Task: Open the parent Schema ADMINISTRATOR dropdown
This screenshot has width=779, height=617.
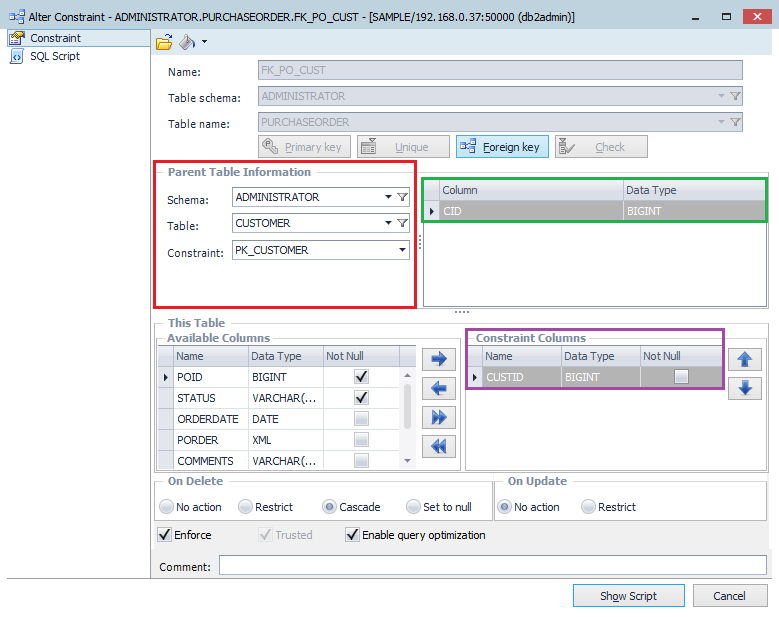Action: coord(388,198)
